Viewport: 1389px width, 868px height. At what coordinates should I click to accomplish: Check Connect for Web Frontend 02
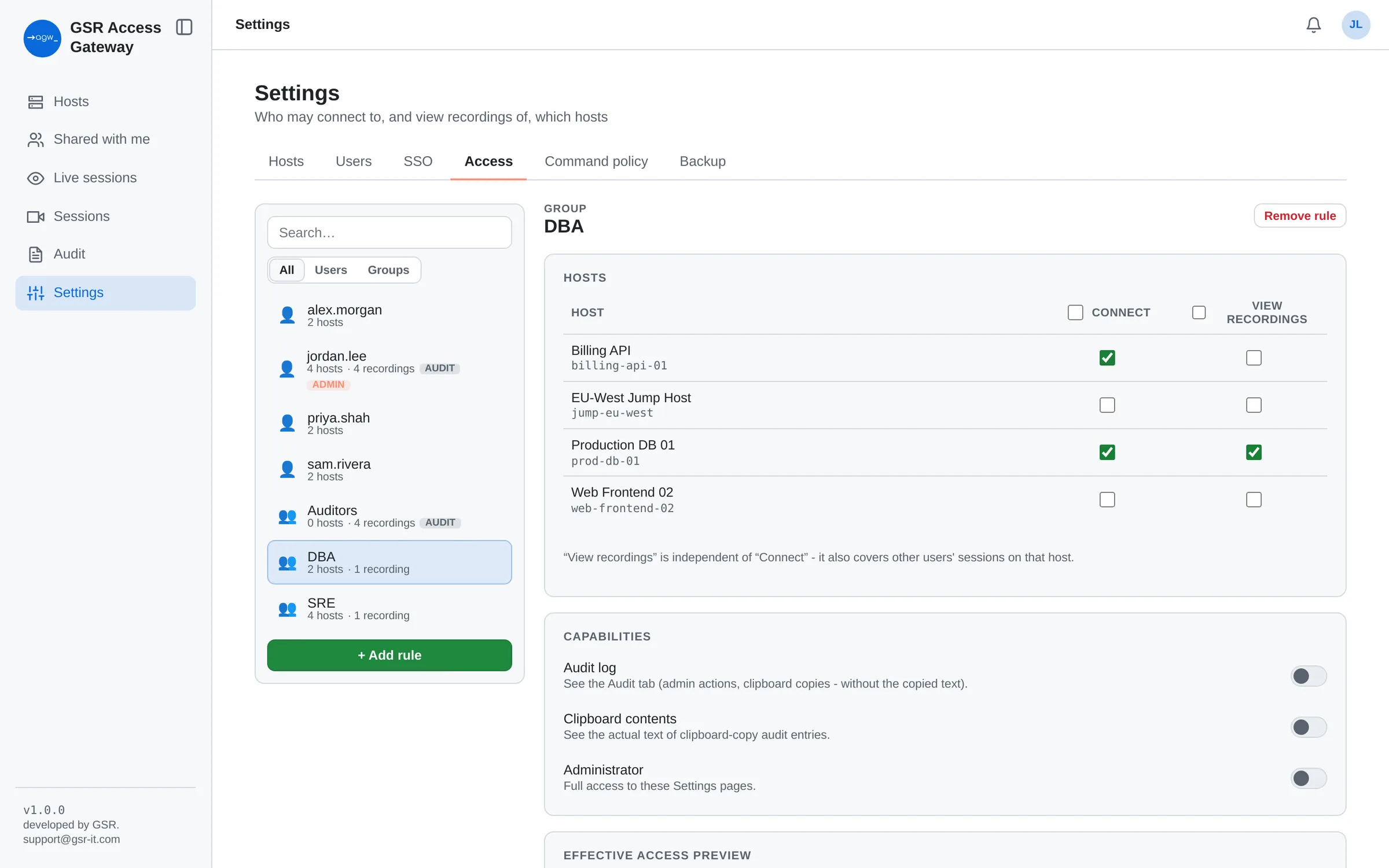click(x=1107, y=499)
